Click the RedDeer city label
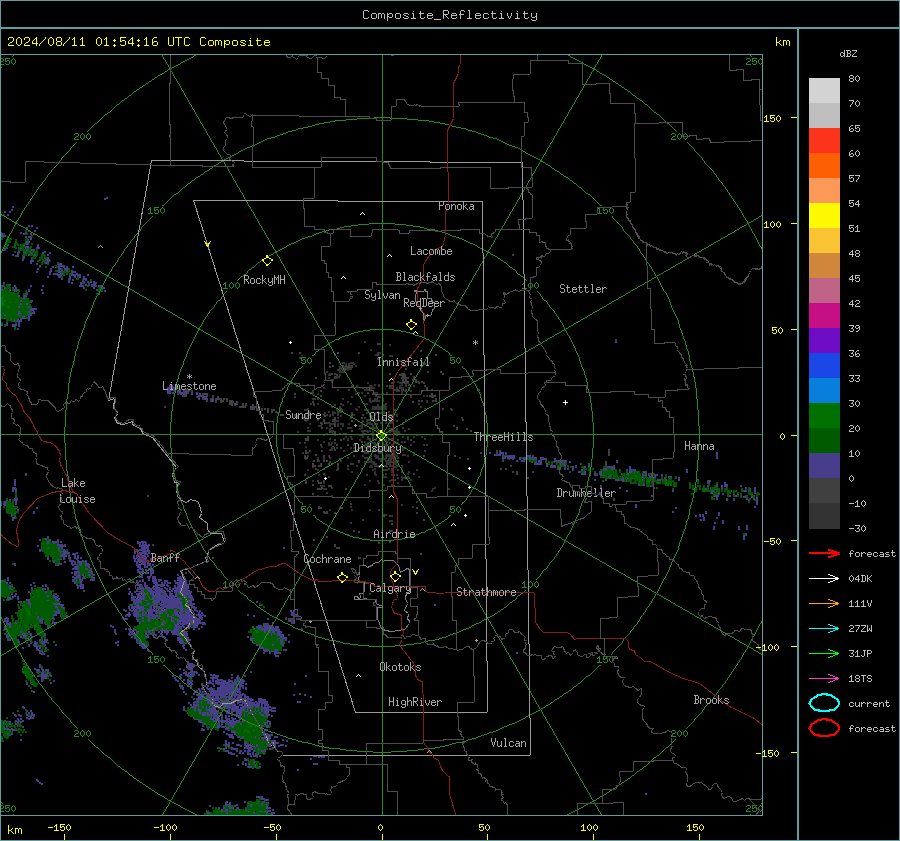This screenshot has width=900, height=841. point(424,303)
